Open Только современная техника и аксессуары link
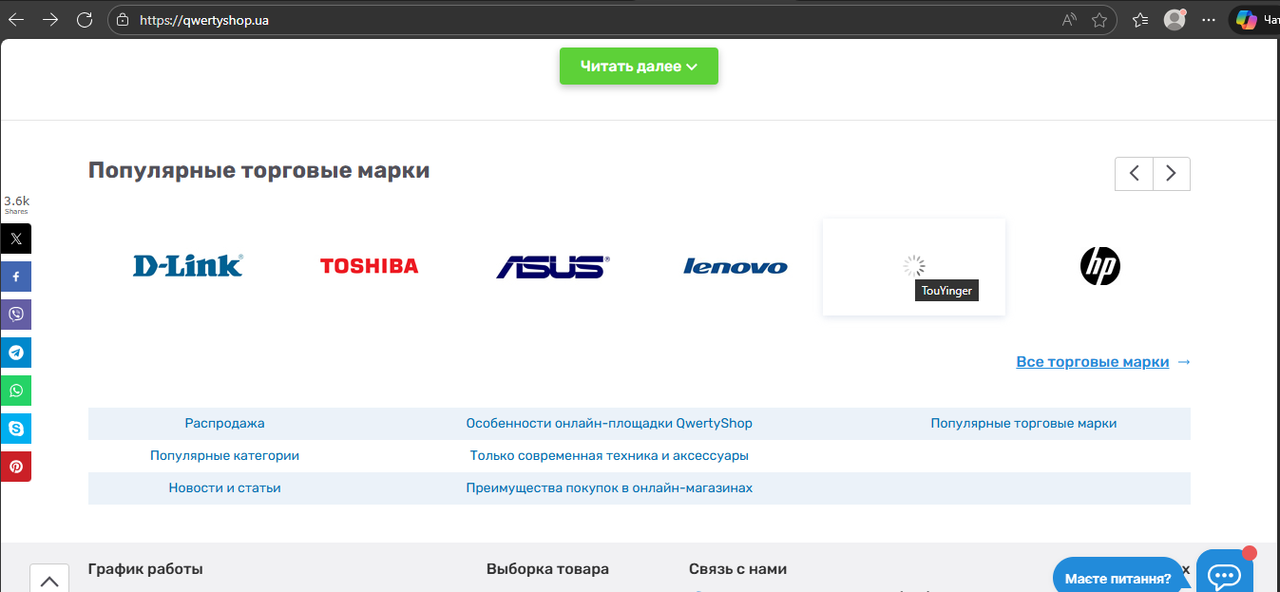Screen dimensions: 1280x592 point(609,455)
